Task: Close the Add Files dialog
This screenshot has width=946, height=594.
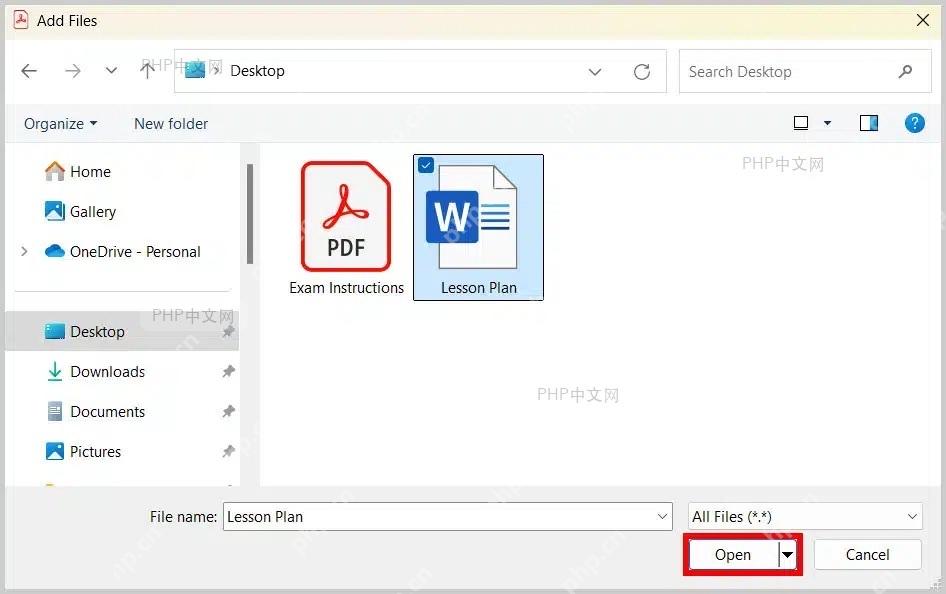Action: [922, 21]
